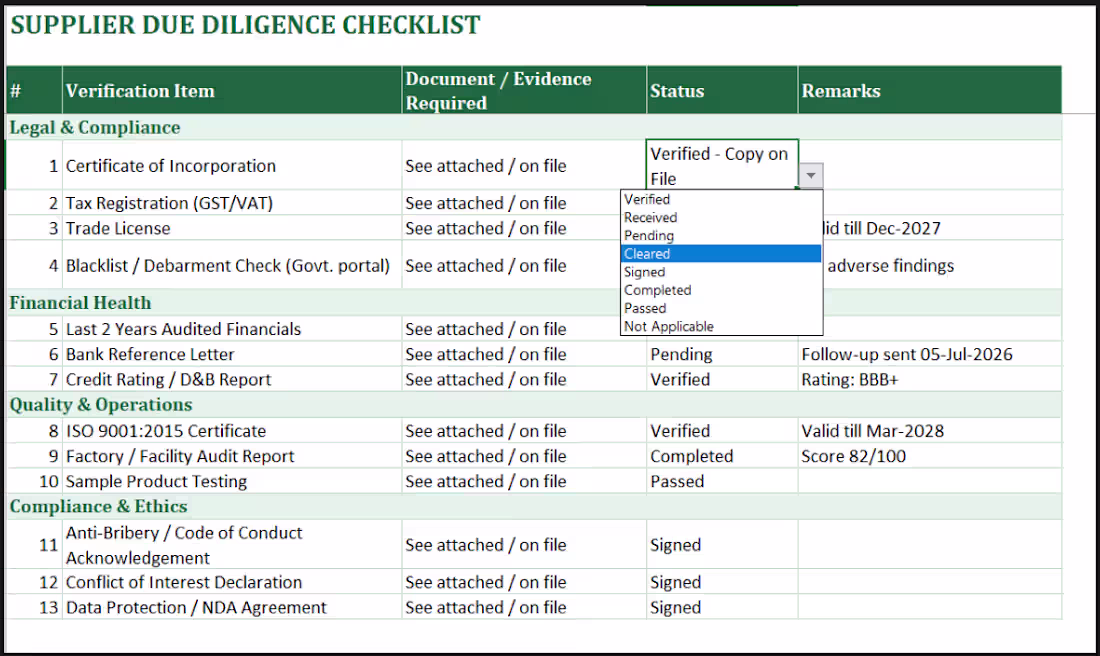Choose 'Pending' from the dropdown list
The height and width of the screenshot is (656, 1100).
click(x=721, y=236)
